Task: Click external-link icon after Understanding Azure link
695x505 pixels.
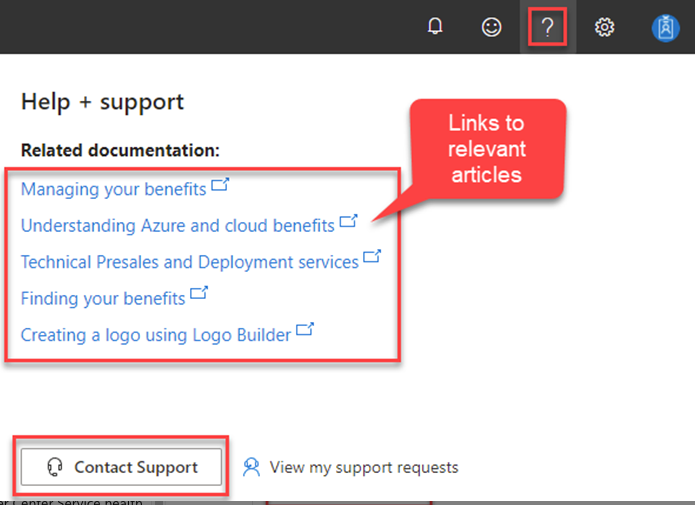Action: pos(348,221)
